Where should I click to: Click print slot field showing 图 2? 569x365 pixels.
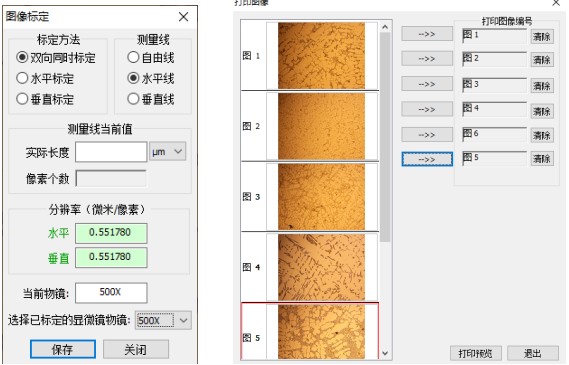click(495, 59)
